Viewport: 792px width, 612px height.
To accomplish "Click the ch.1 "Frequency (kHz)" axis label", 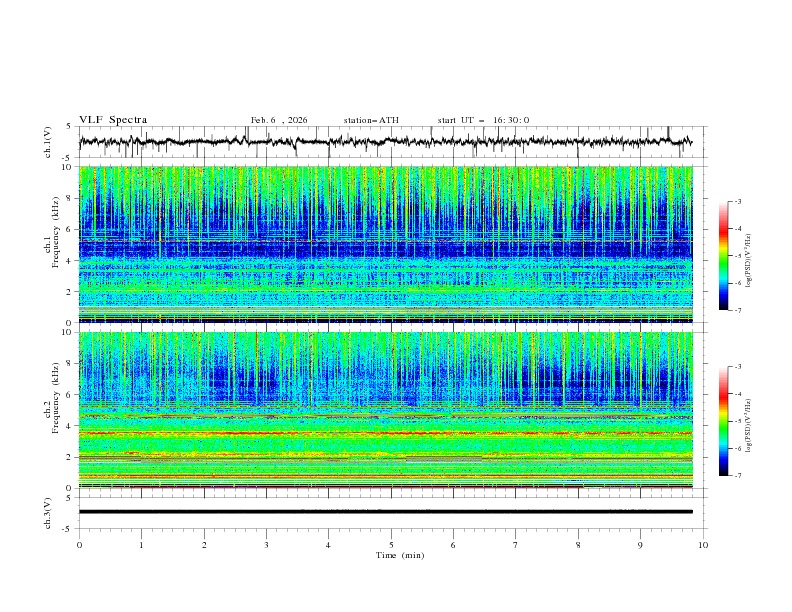I will click(56, 233).
